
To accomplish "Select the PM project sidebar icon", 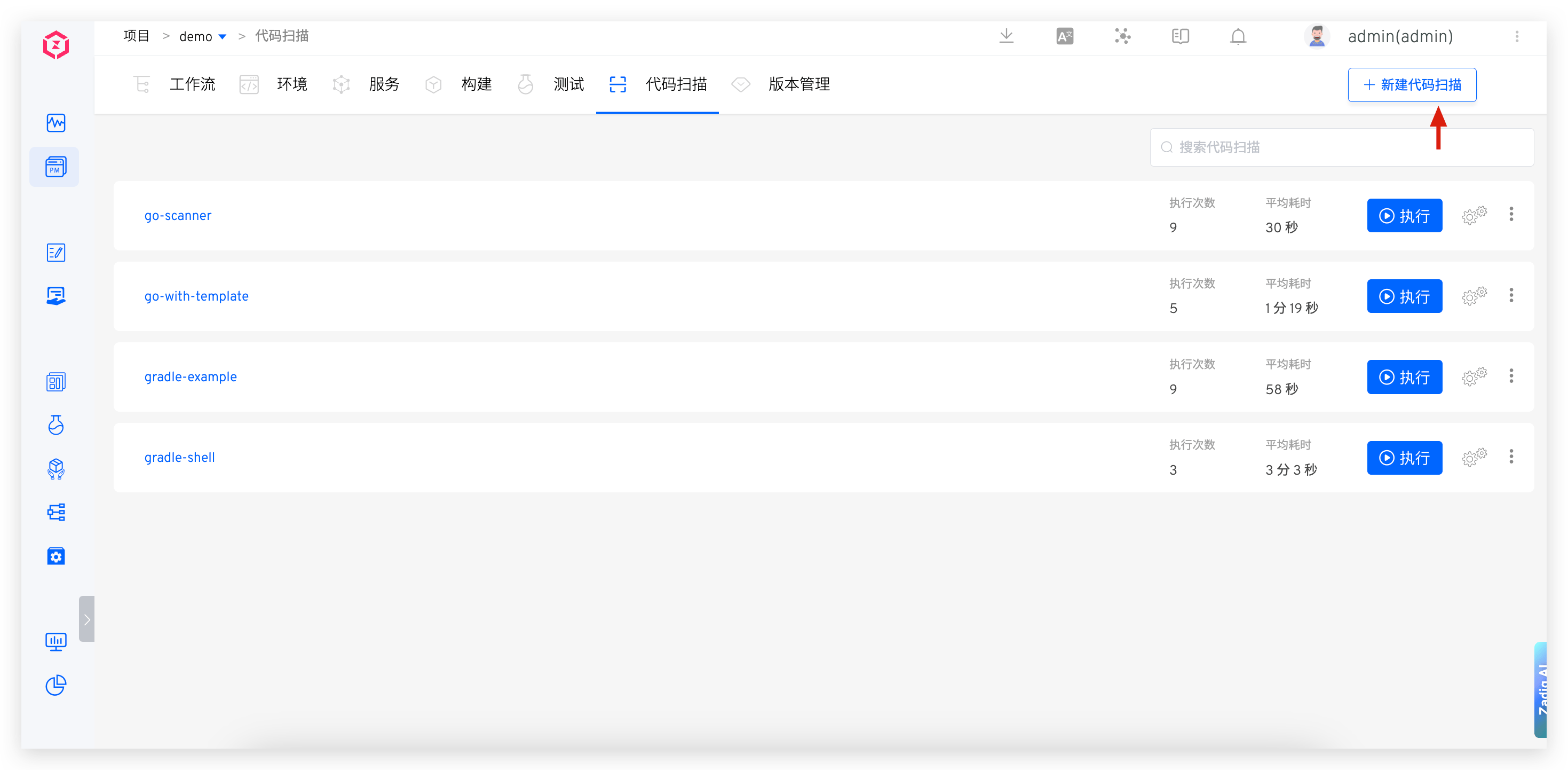I will pyautogui.click(x=55, y=167).
